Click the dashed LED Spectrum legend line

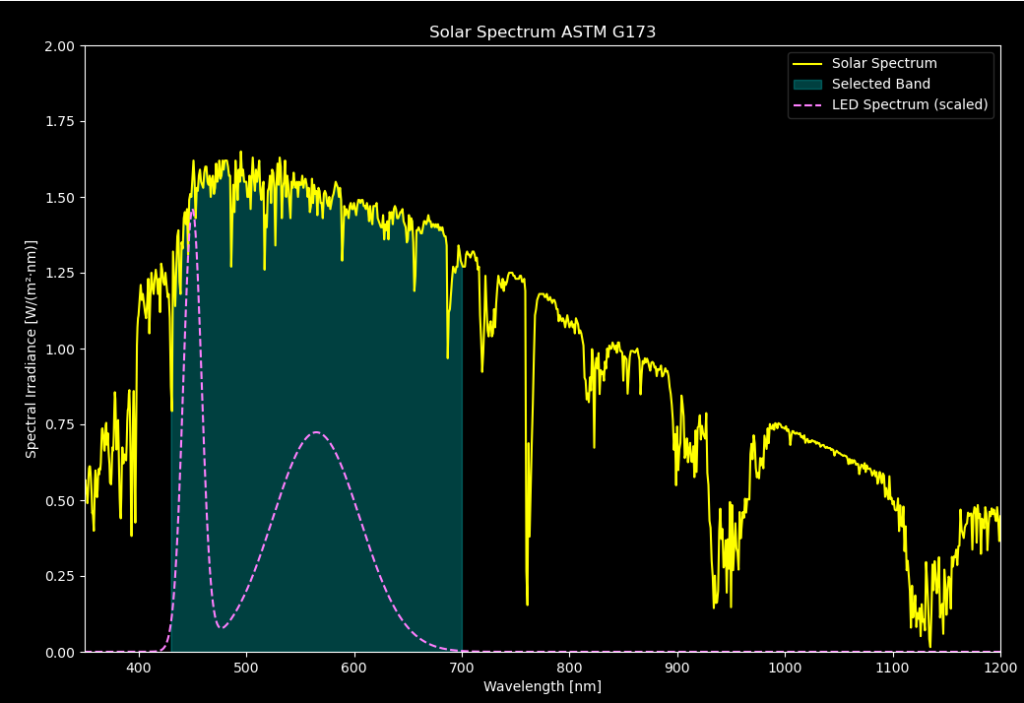coord(807,104)
